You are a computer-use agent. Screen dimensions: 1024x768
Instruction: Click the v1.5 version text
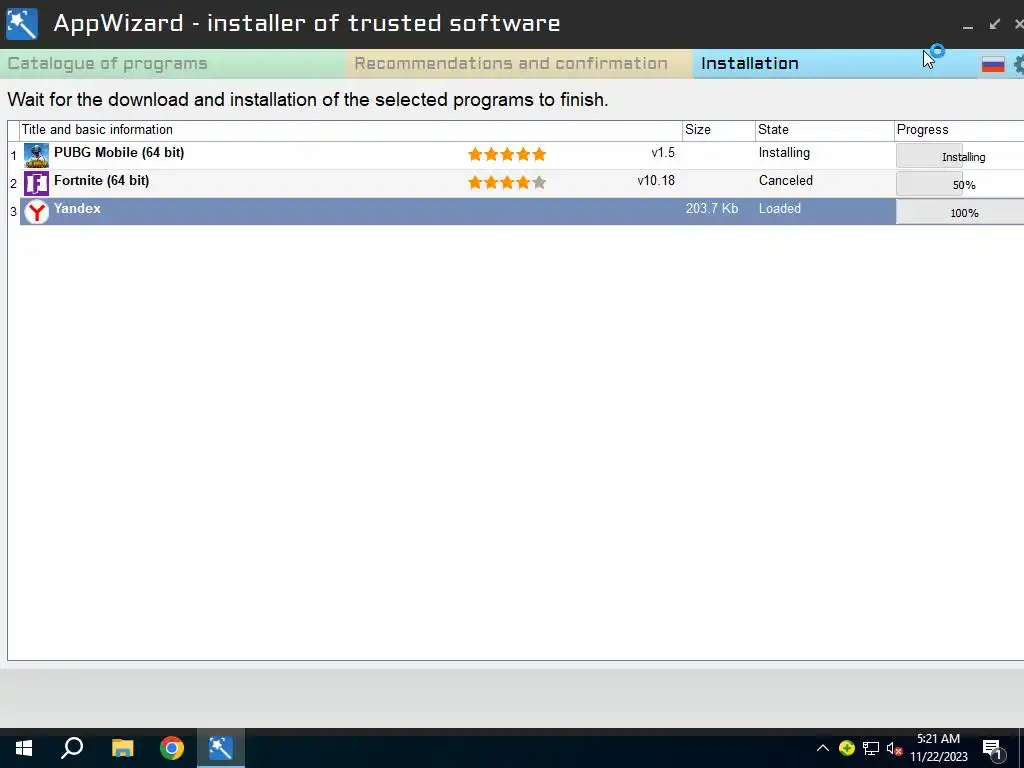click(663, 153)
